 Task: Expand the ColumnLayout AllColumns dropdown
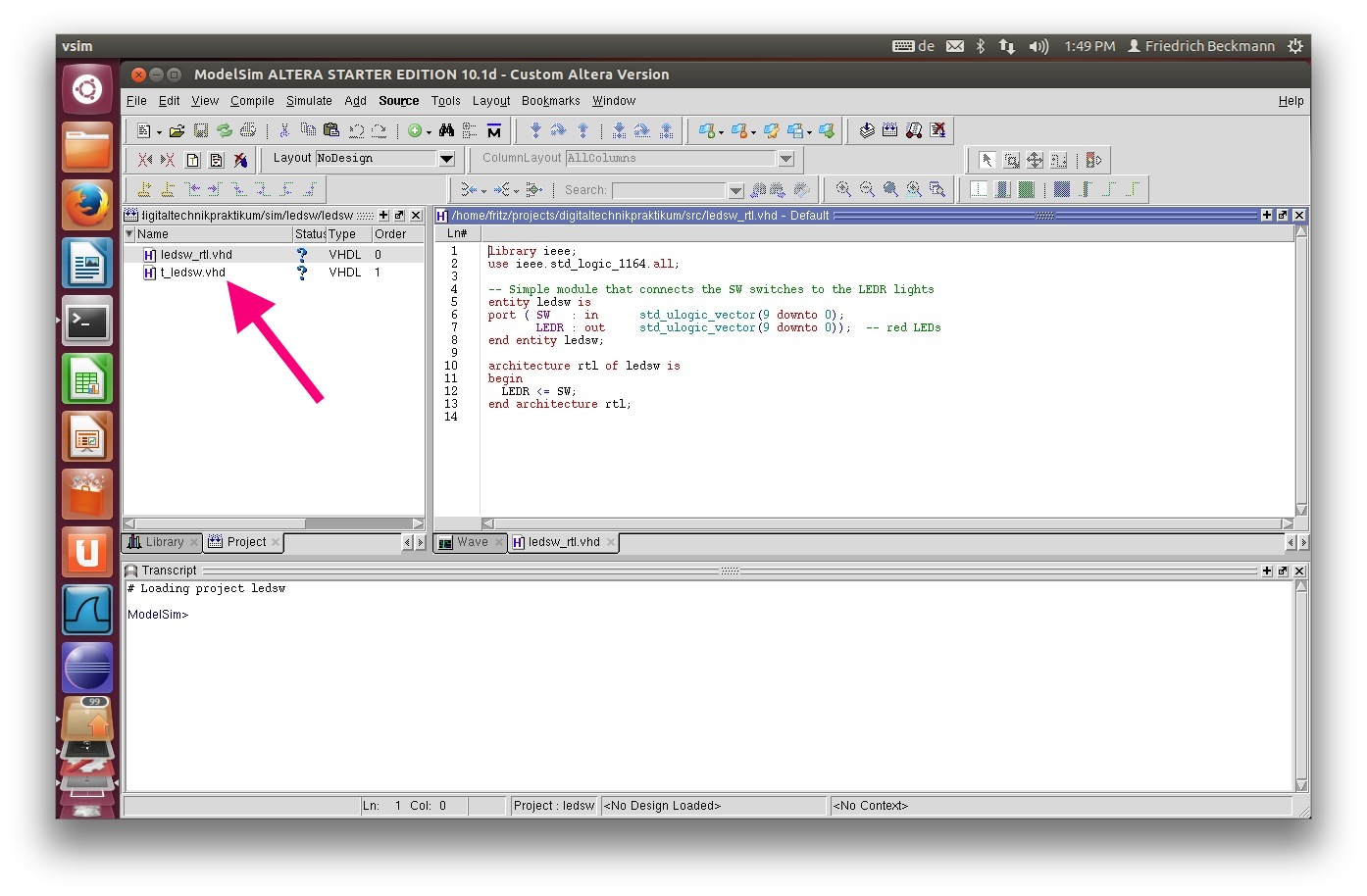click(x=785, y=158)
